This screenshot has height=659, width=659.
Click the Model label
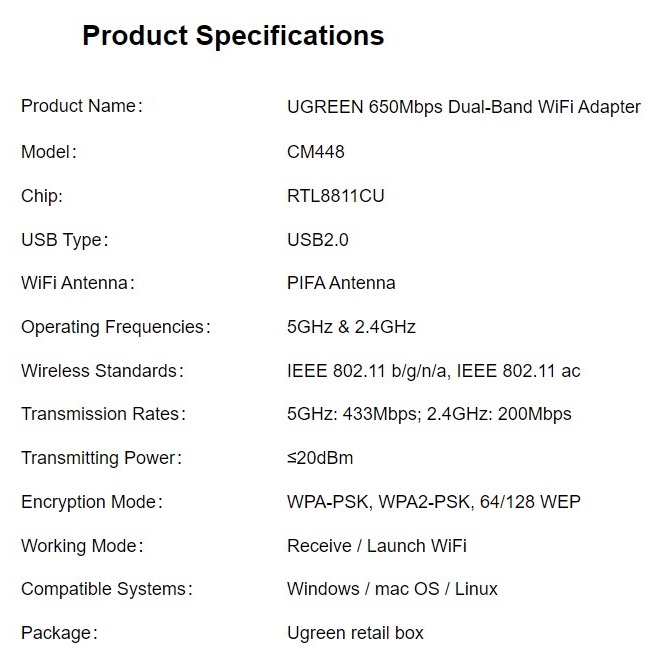point(49,152)
